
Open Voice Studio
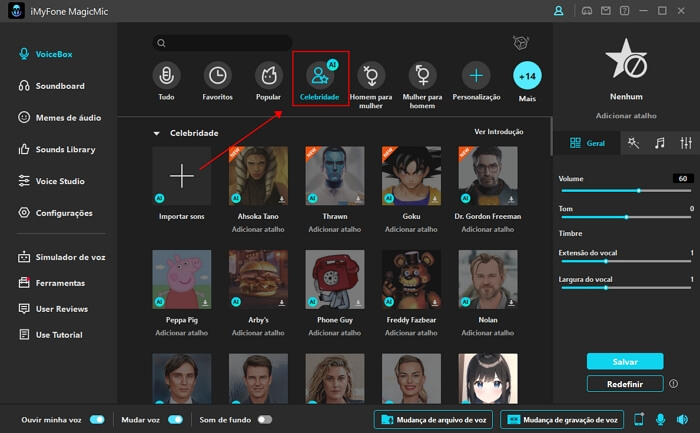click(51, 181)
